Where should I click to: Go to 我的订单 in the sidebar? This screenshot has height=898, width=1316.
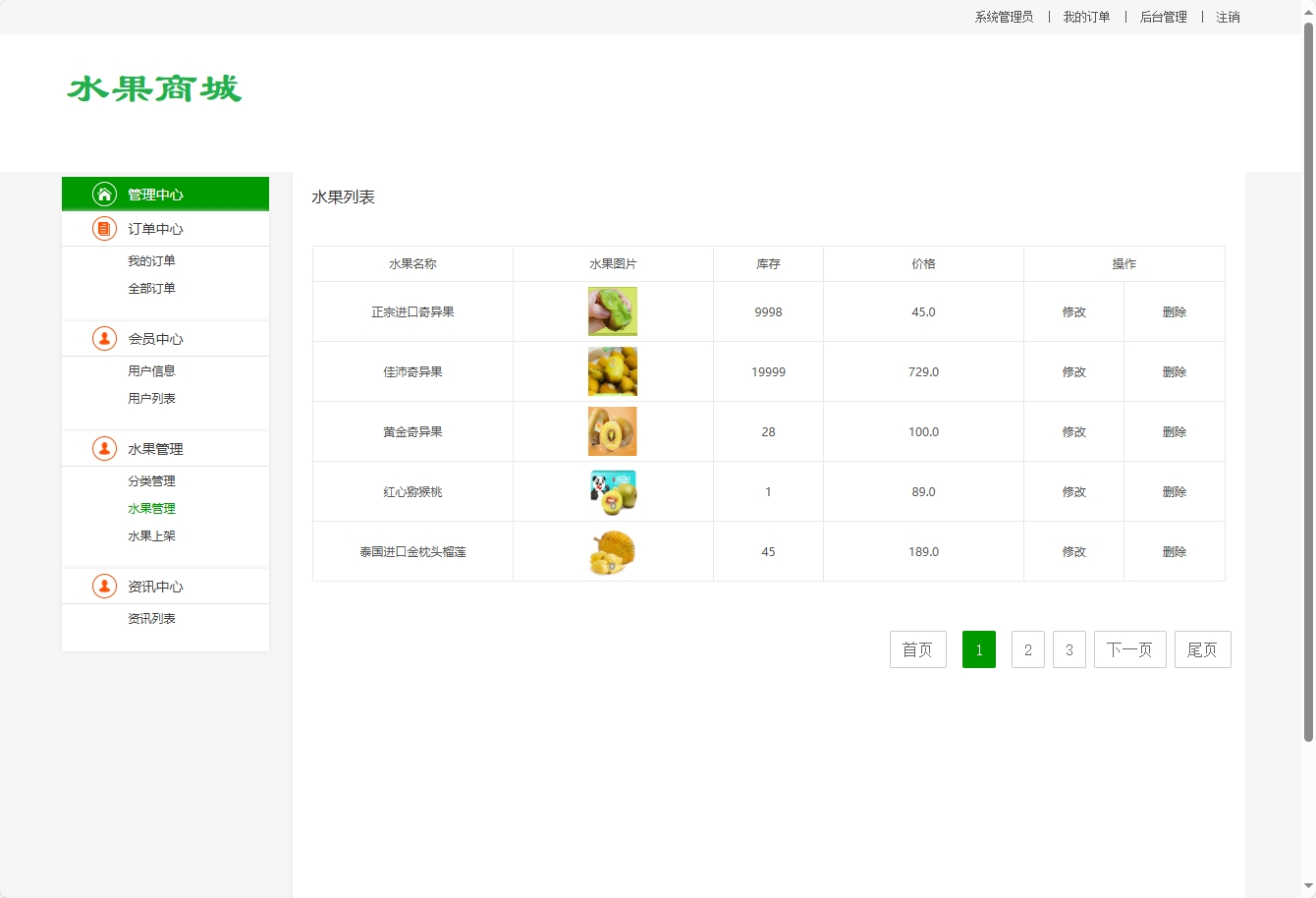click(151, 260)
